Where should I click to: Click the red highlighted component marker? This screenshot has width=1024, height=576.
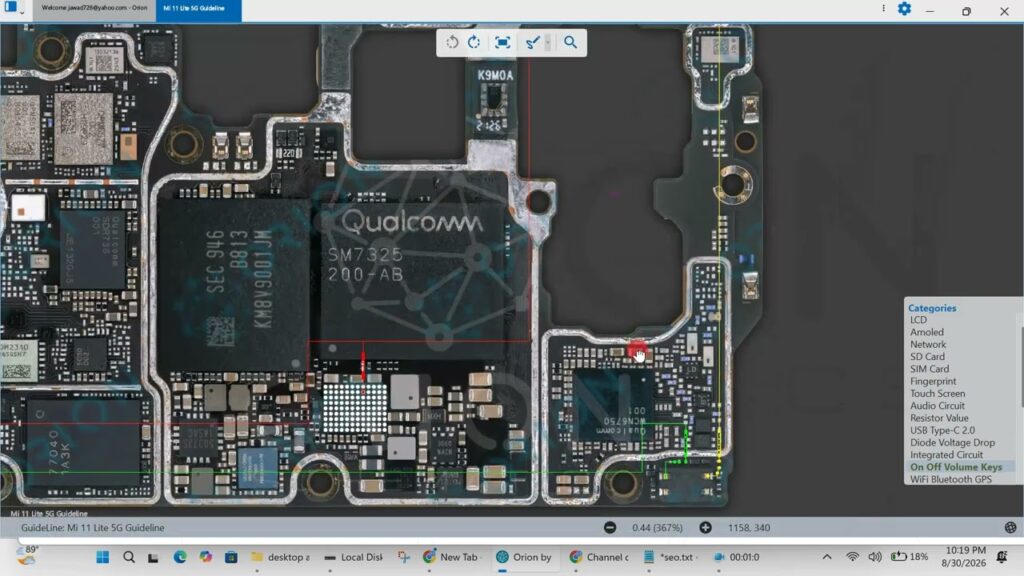pyautogui.click(x=636, y=350)
